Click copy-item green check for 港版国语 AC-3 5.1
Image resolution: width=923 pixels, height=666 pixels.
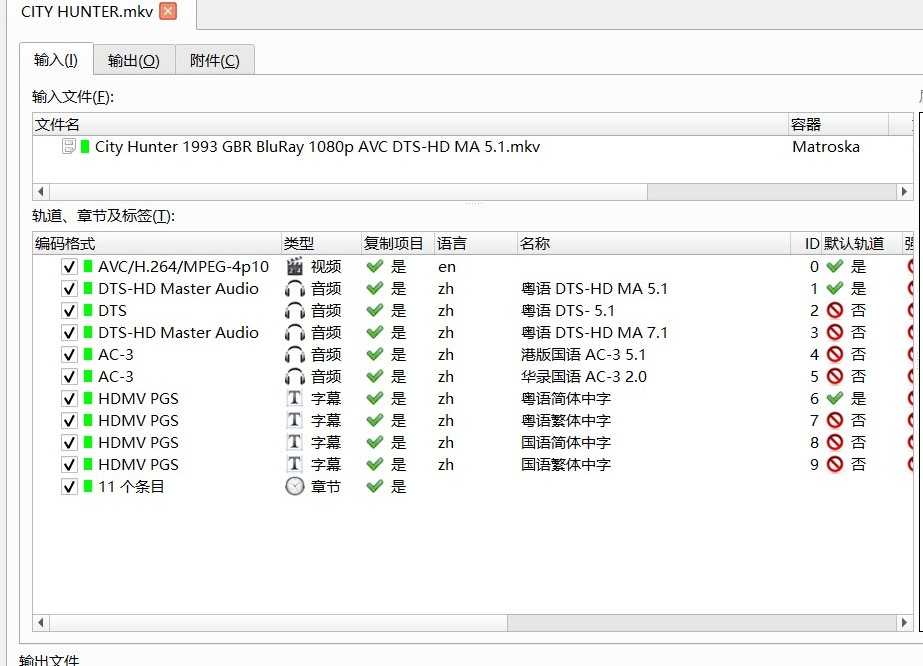click(374, 354)
